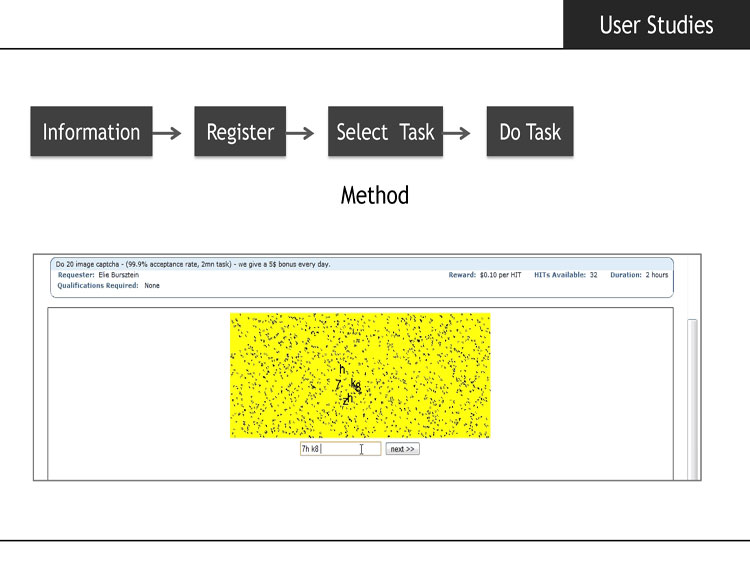Click the Duration 2 hours label
Screen dimensions: 750x563
pyautogui.click(x=639, y=275)
